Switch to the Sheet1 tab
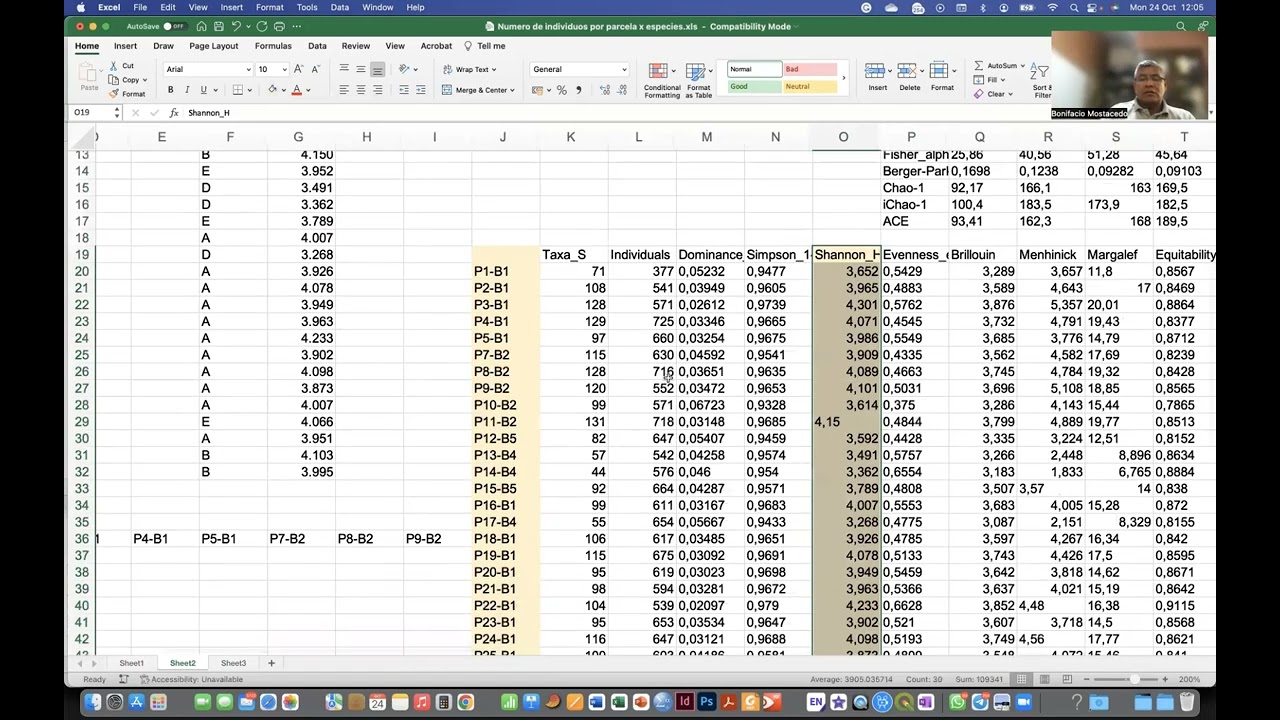 point(131,663)
